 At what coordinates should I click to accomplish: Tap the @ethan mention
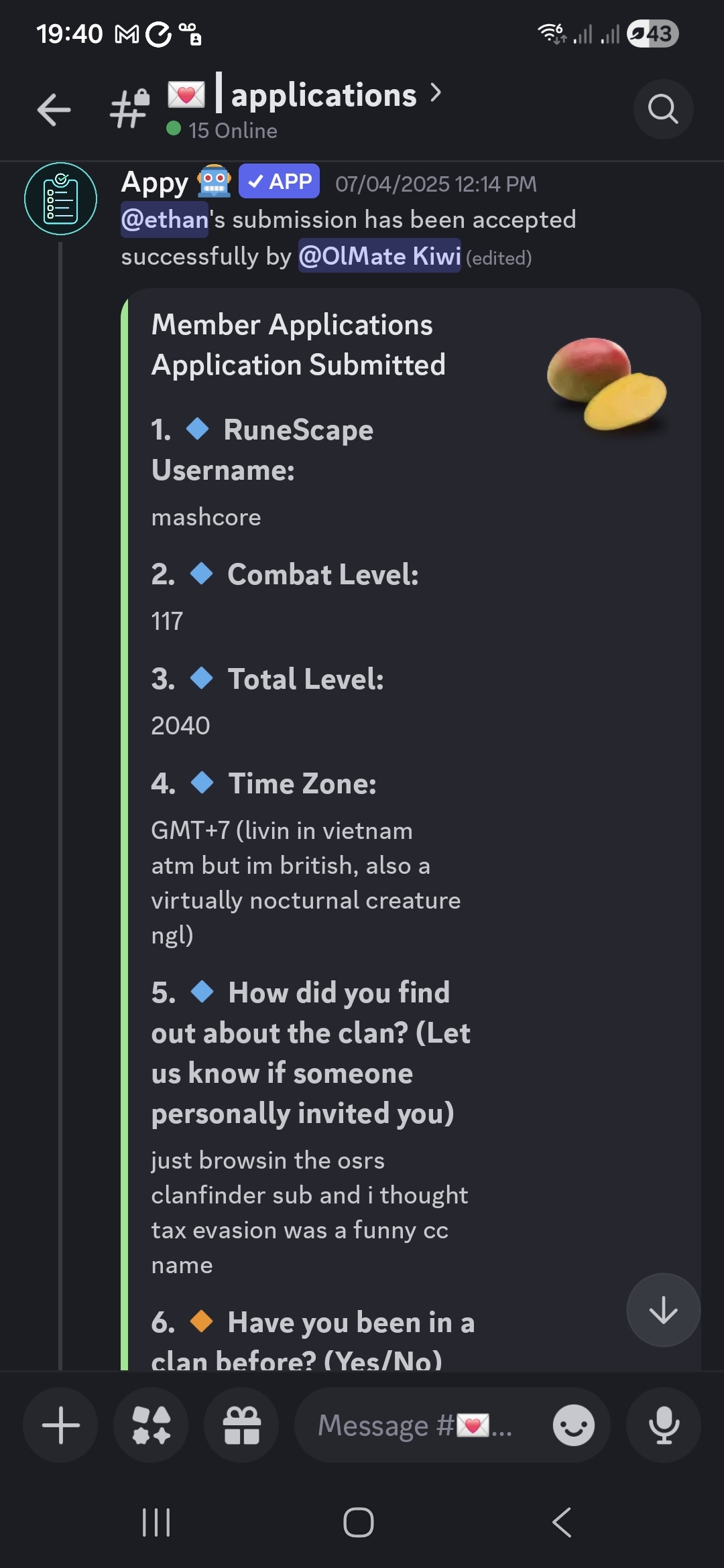click(165, 220)
